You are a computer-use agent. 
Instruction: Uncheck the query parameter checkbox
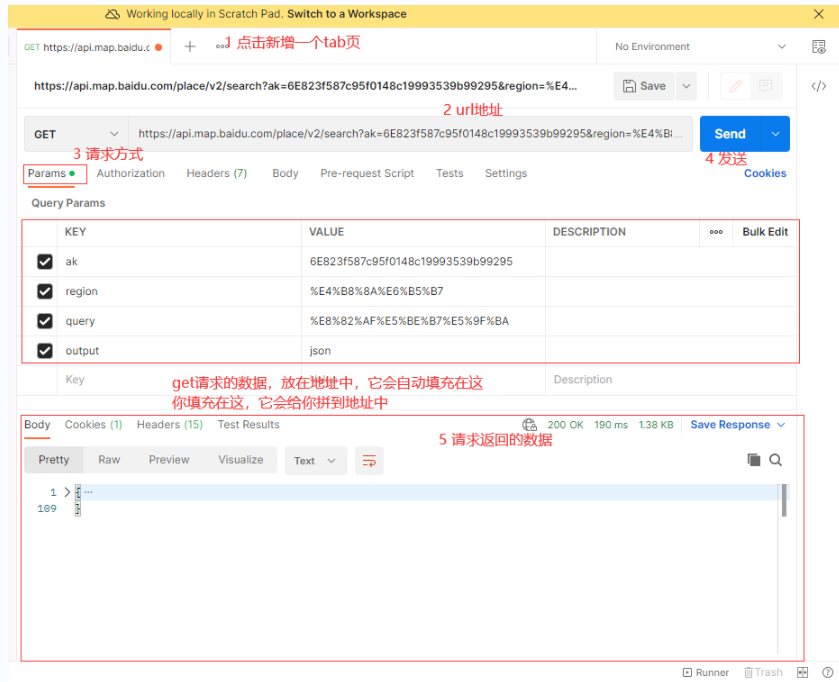pos(45,321)
